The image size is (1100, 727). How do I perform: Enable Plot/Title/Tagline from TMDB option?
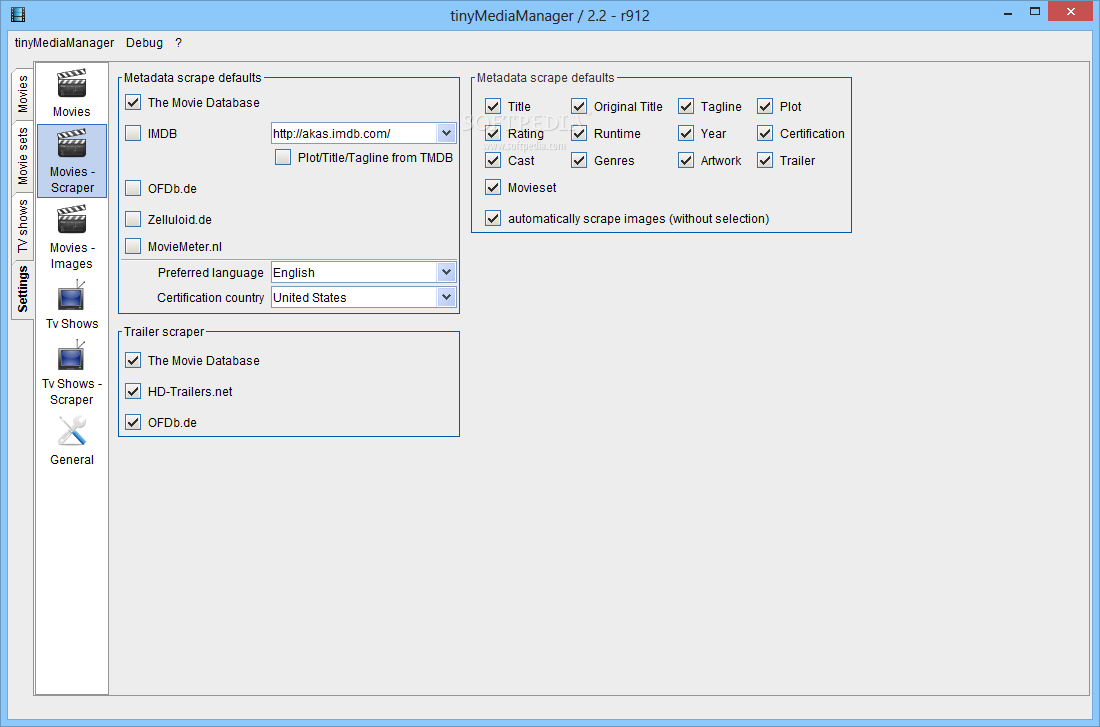283,157
